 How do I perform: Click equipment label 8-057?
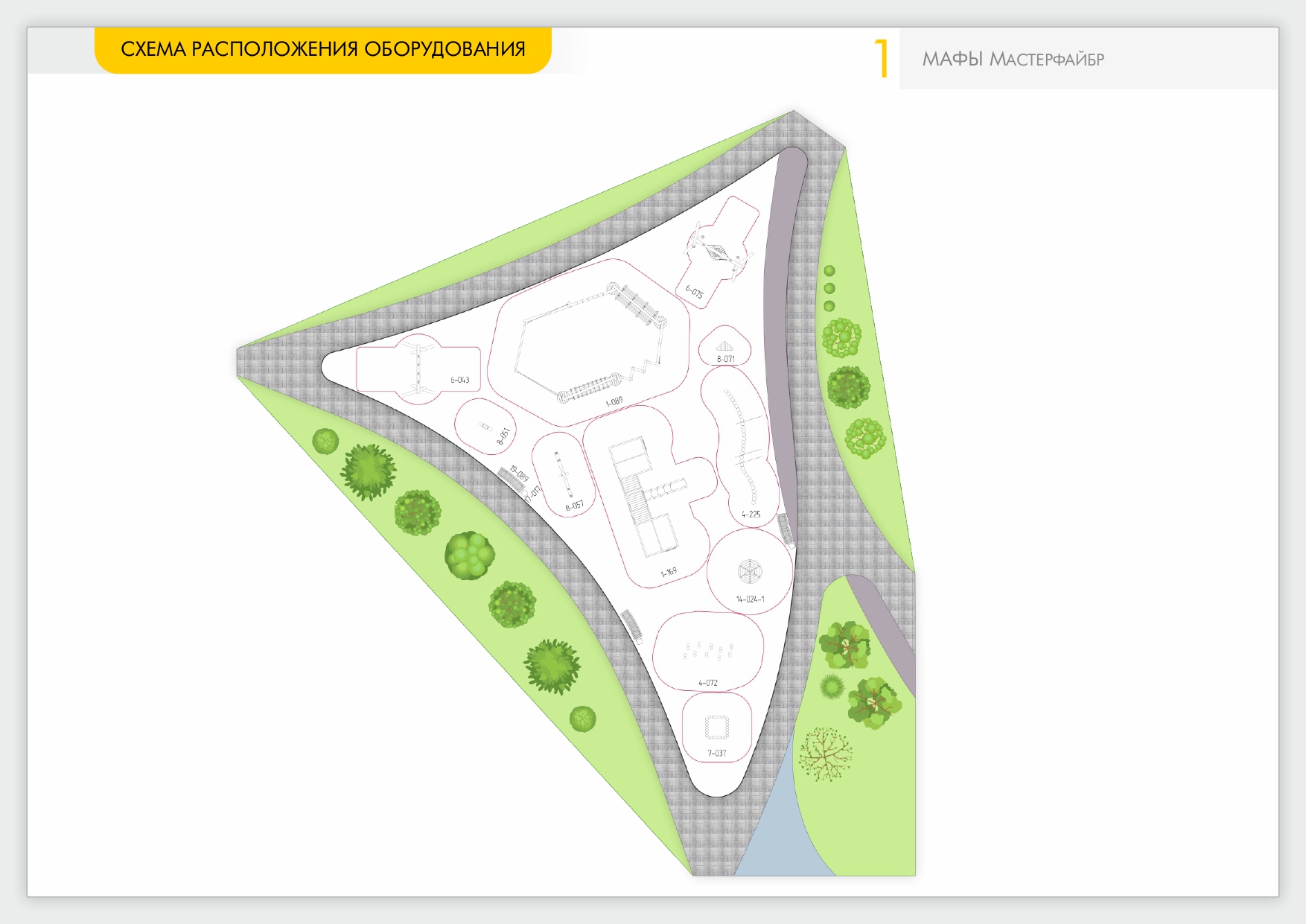(575, 506)
